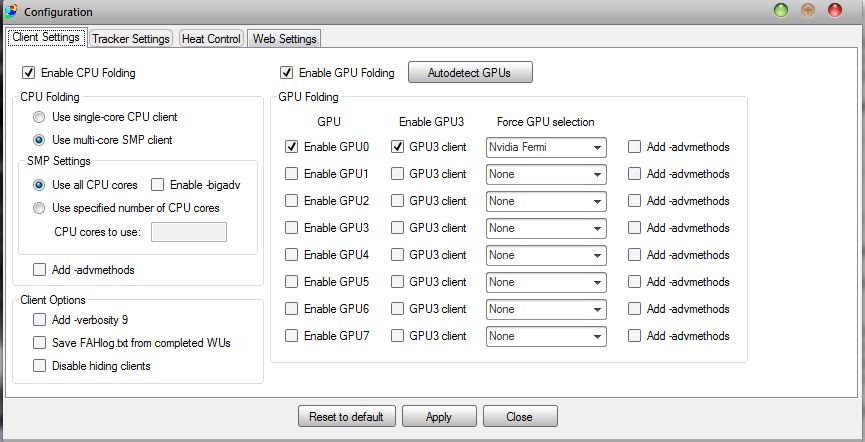Check Add -verbosity 9 option
The width and height of the screenshot is (865, 442).
pyautogui.click(x=40, y=320)
